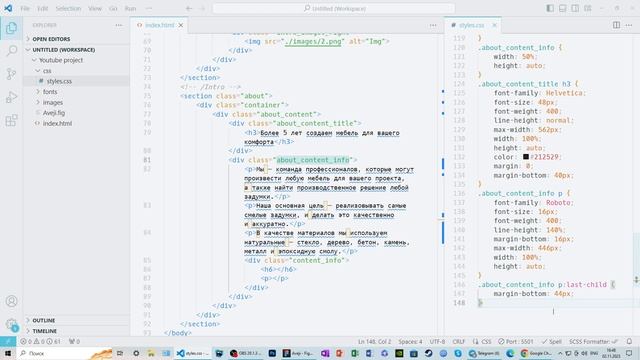The image size is (640, 360).
Task: Switch to Google Chrome in taskbar
Action: 537,353
